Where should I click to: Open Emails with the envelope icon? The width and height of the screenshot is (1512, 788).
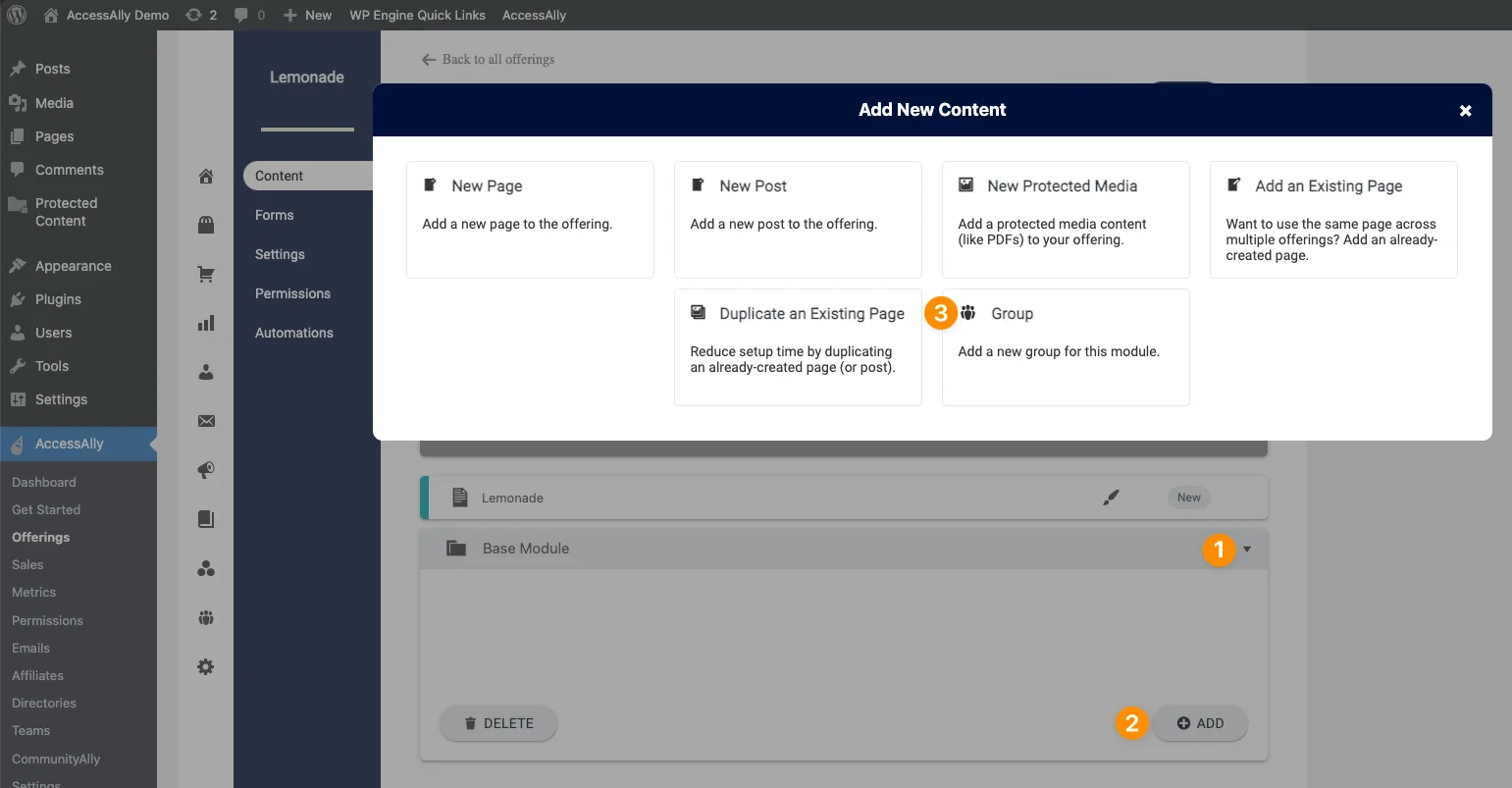point(206,420)
